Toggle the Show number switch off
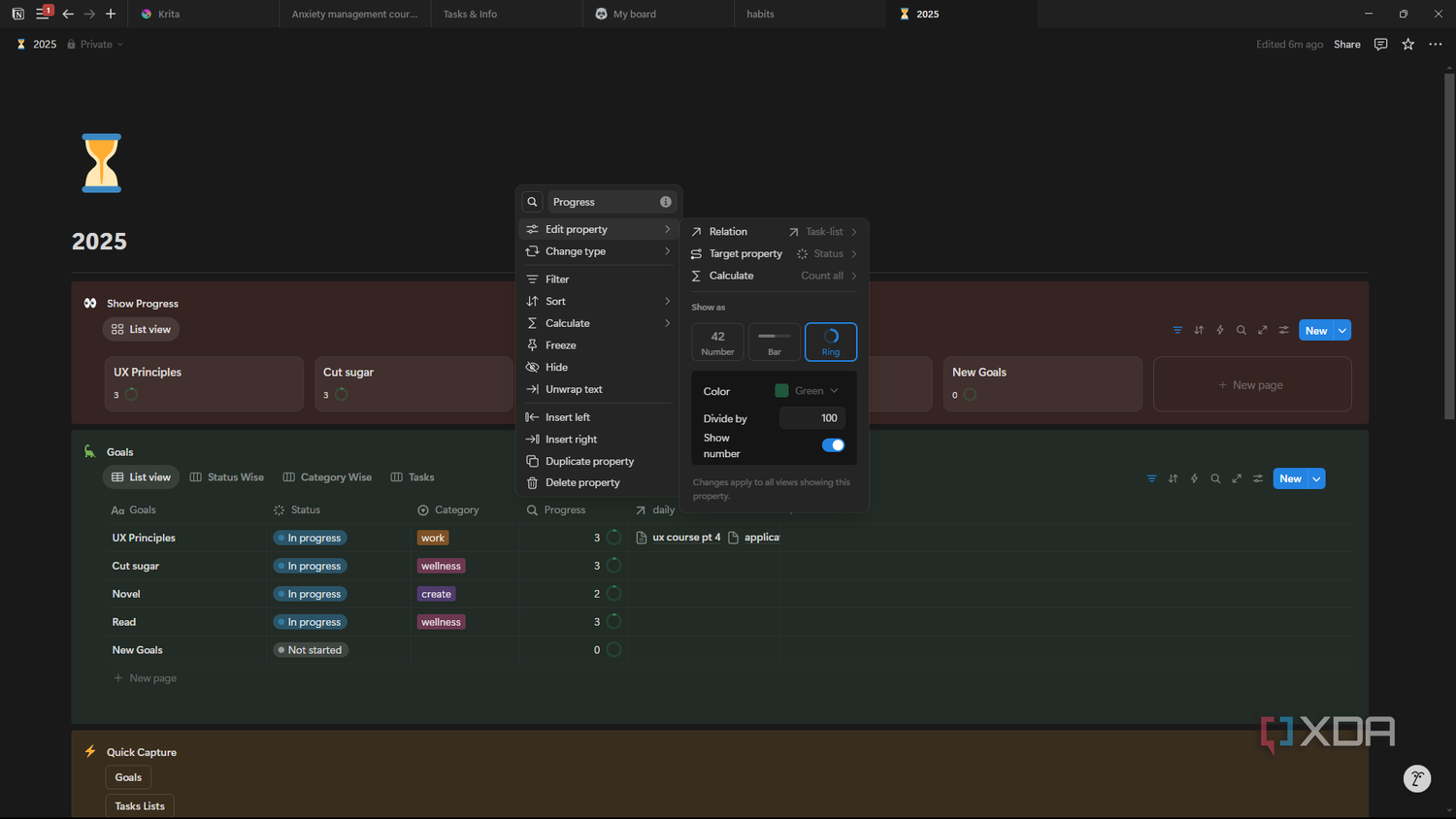The height and width of the screenshot is (819, 1456). [833, 445]
